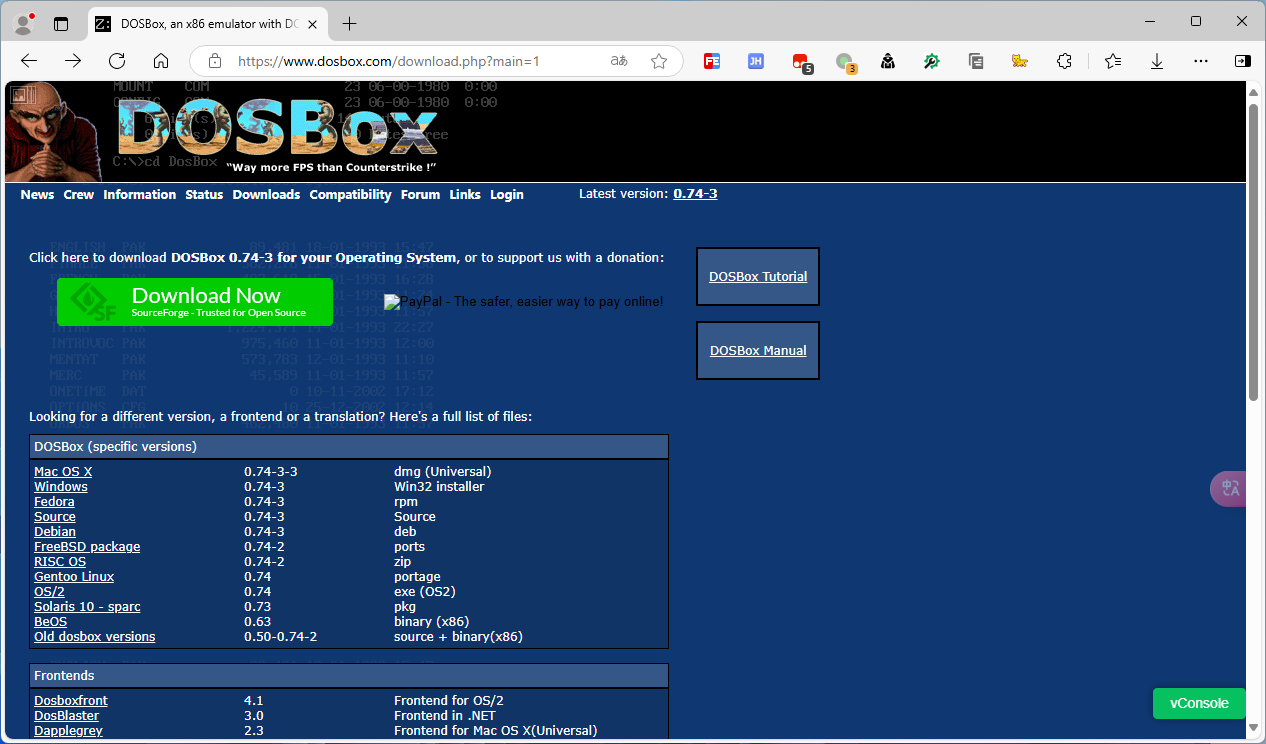The height and width of the screenshot is (744, 1266).
Task: Open the RISC OS zip link
Action: pos(60,562)
